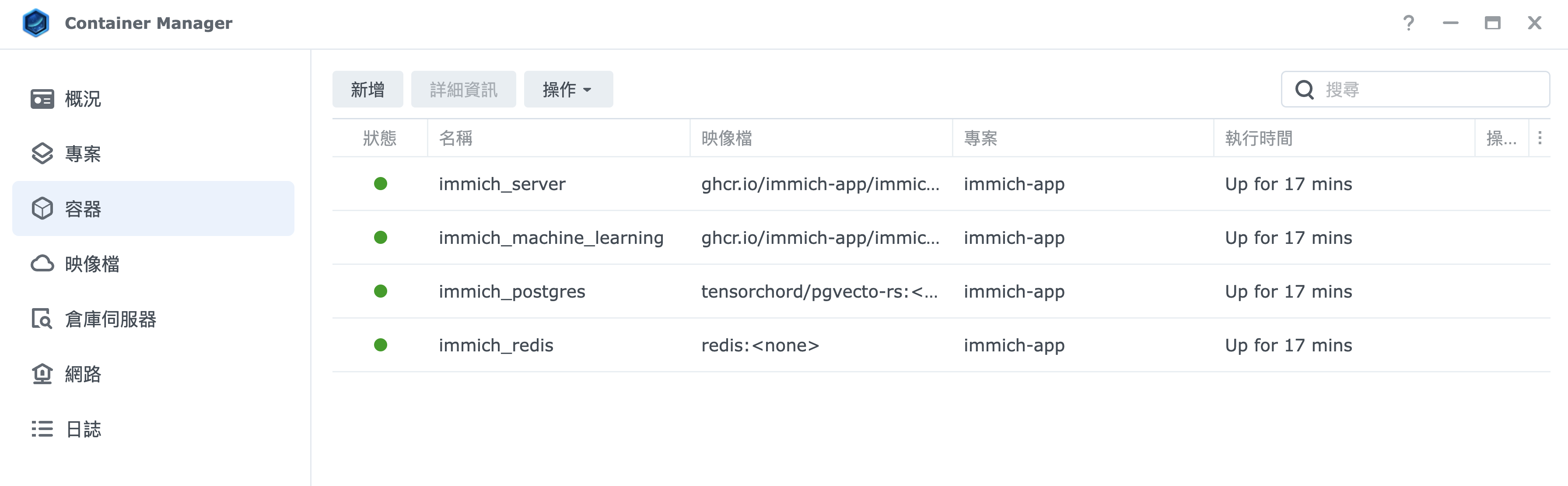The width and height of the screenshot is (1568, 486).
Task: Open the 網路 network icon
Action: pos(42,374)
